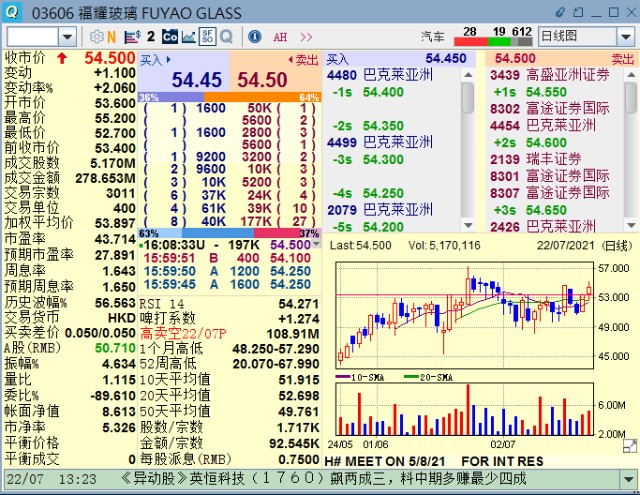Click the bid price 54.45
This screenshot has width=640, height=495.
196,80
